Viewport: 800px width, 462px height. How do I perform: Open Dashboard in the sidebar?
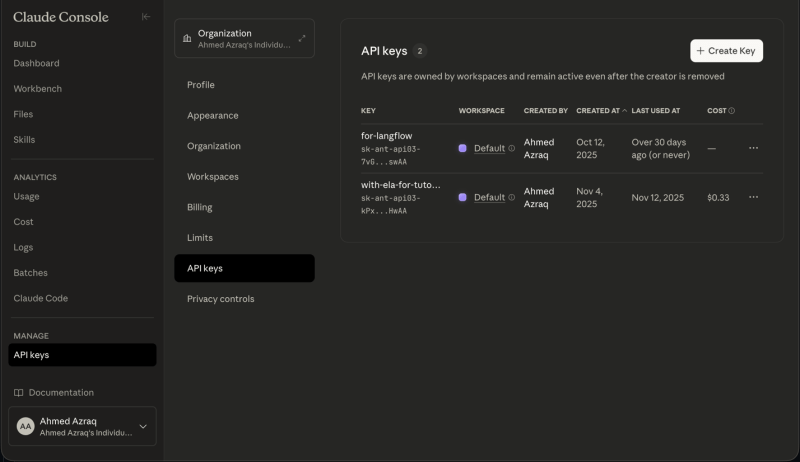36,63
